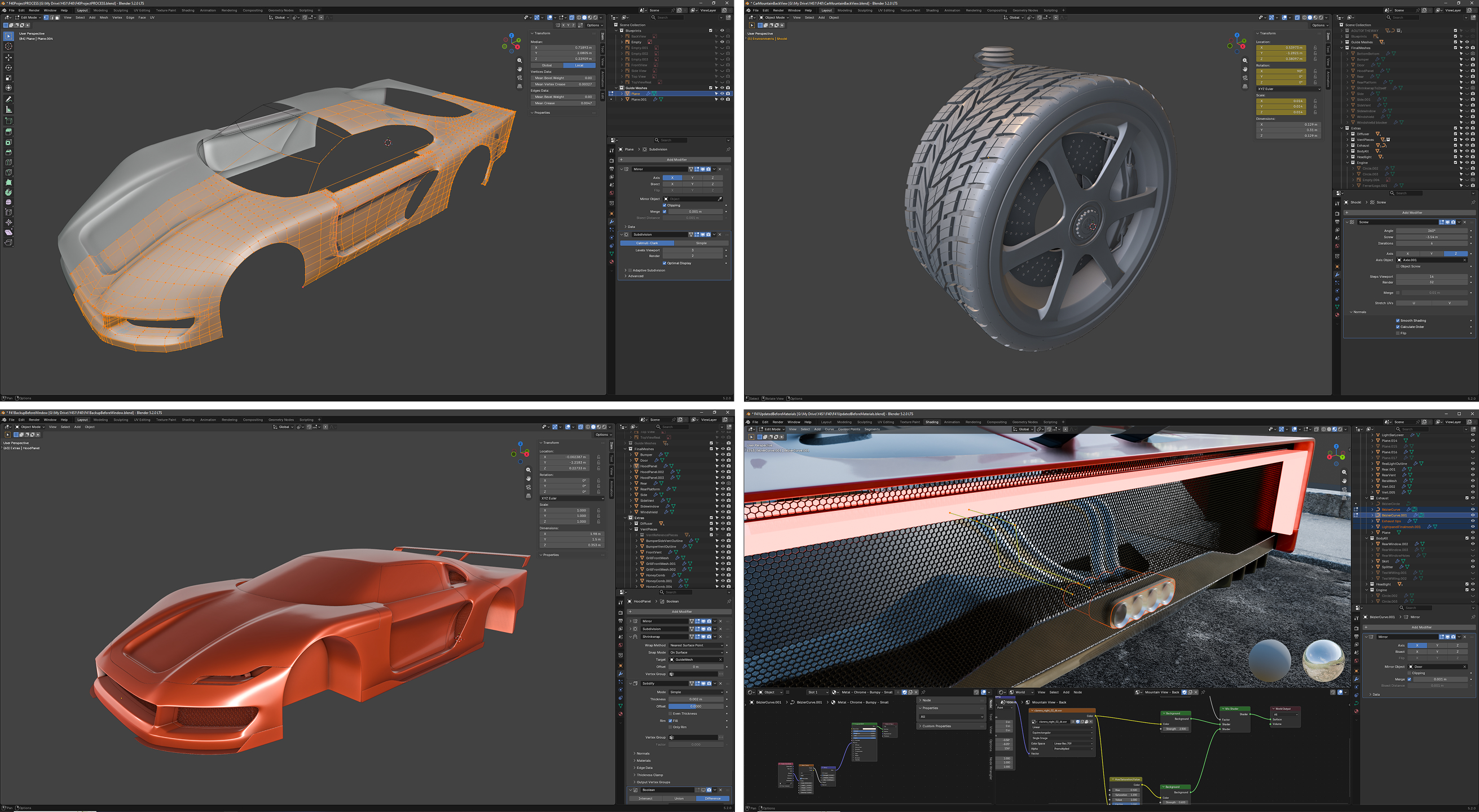
Task: Choose the Bevel tool in F40ProjectPROCESS window
Action: pyautogui.click(x=8, y=152)
